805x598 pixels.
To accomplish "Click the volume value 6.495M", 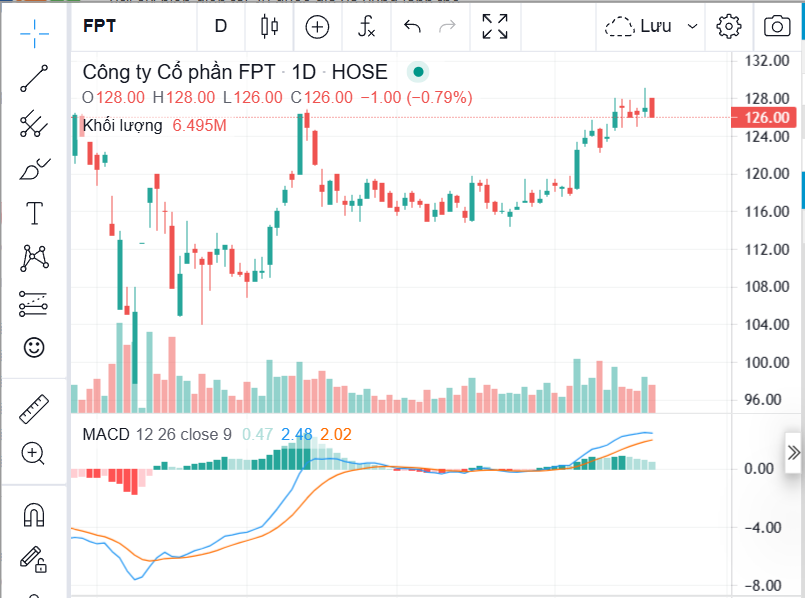I will coord(199,126).
